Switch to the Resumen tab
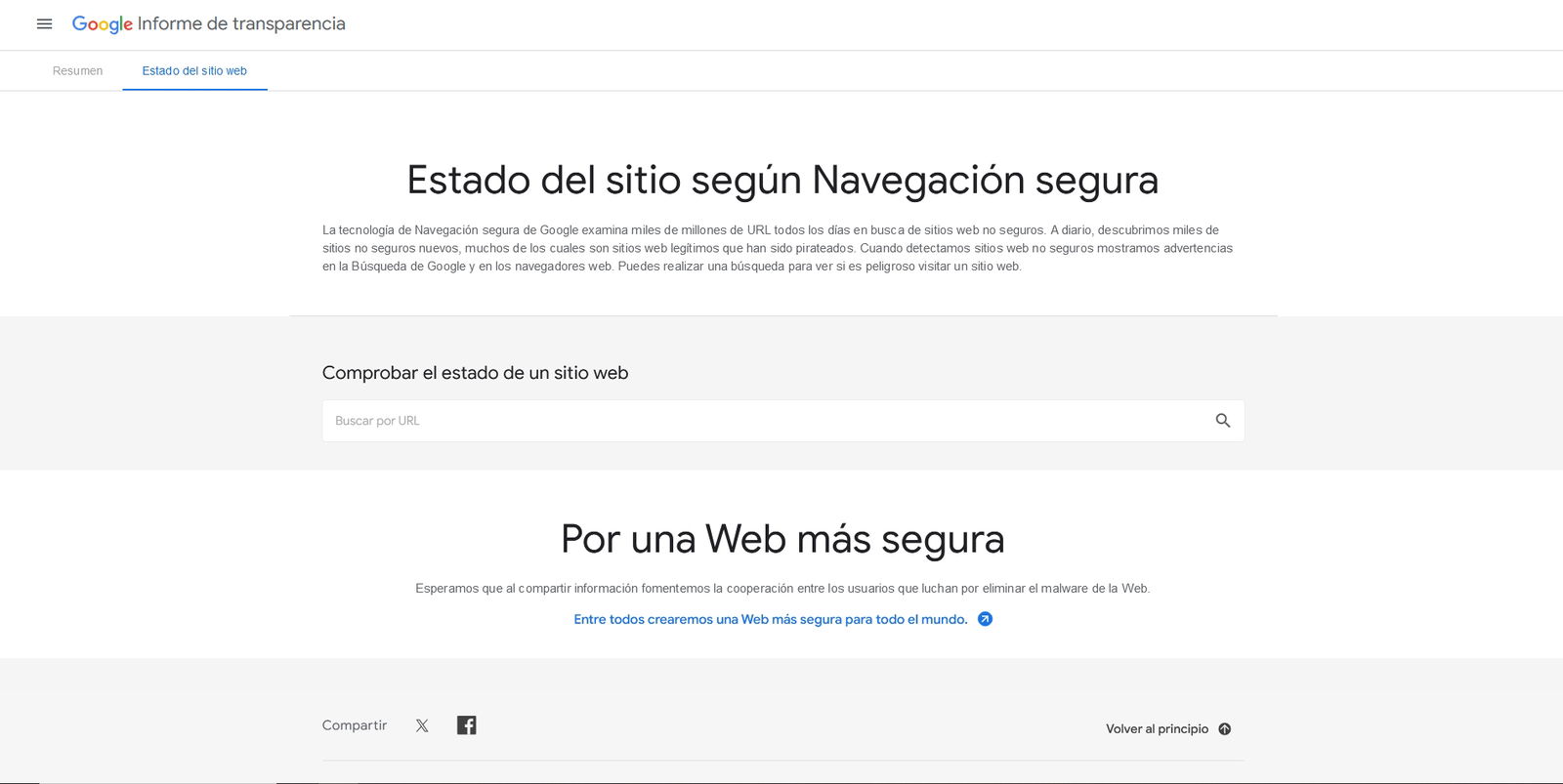This screenshot has height=784, width=1563. tap(77, 71)
